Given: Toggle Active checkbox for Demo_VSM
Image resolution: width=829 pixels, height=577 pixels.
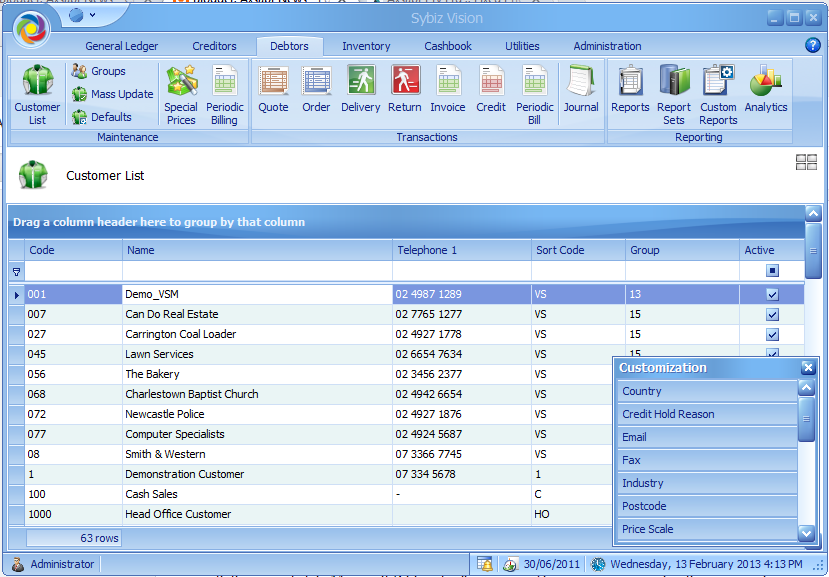Looking at the screenshot, I should 772,295.
